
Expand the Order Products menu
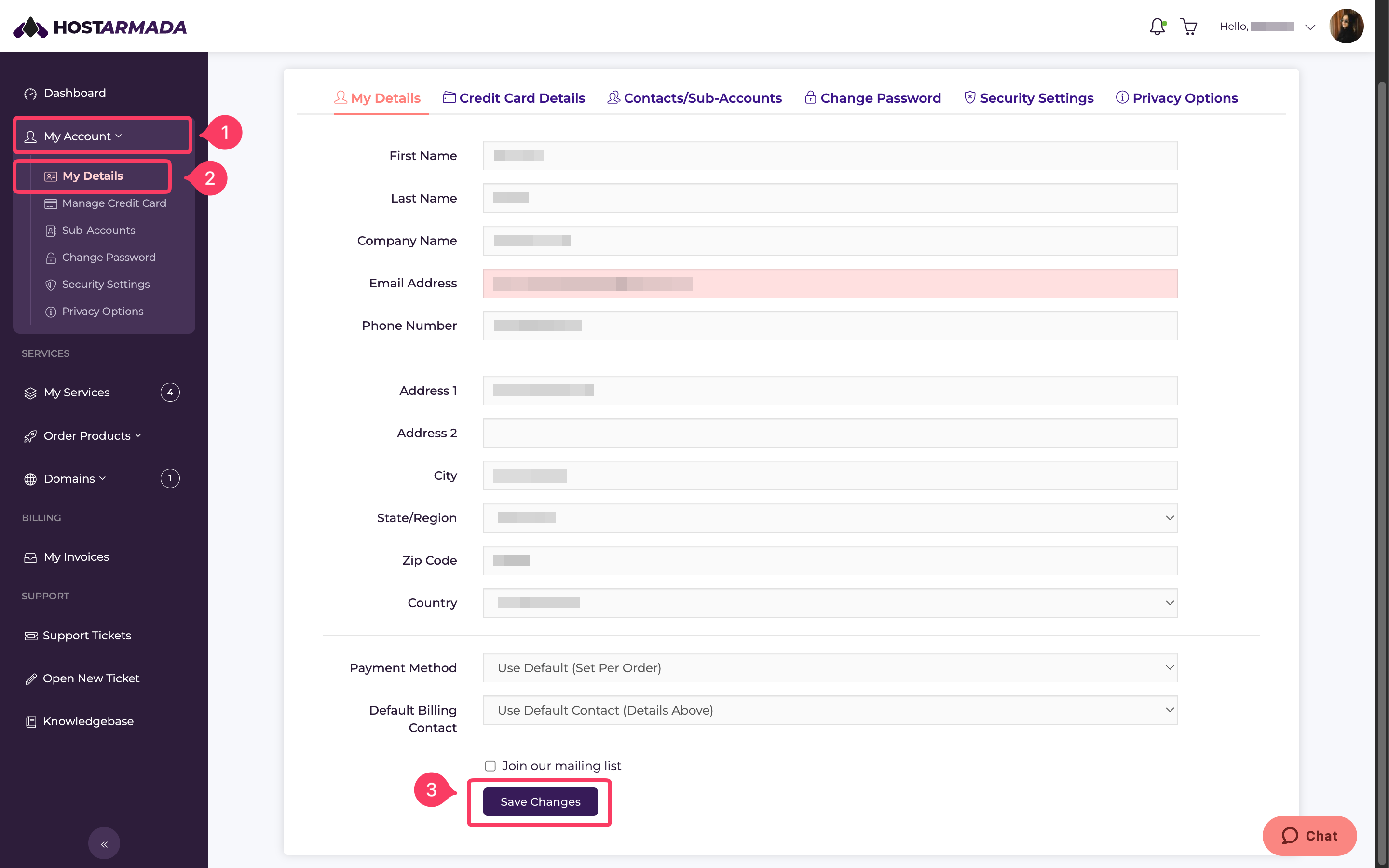[x=82, y=436]
